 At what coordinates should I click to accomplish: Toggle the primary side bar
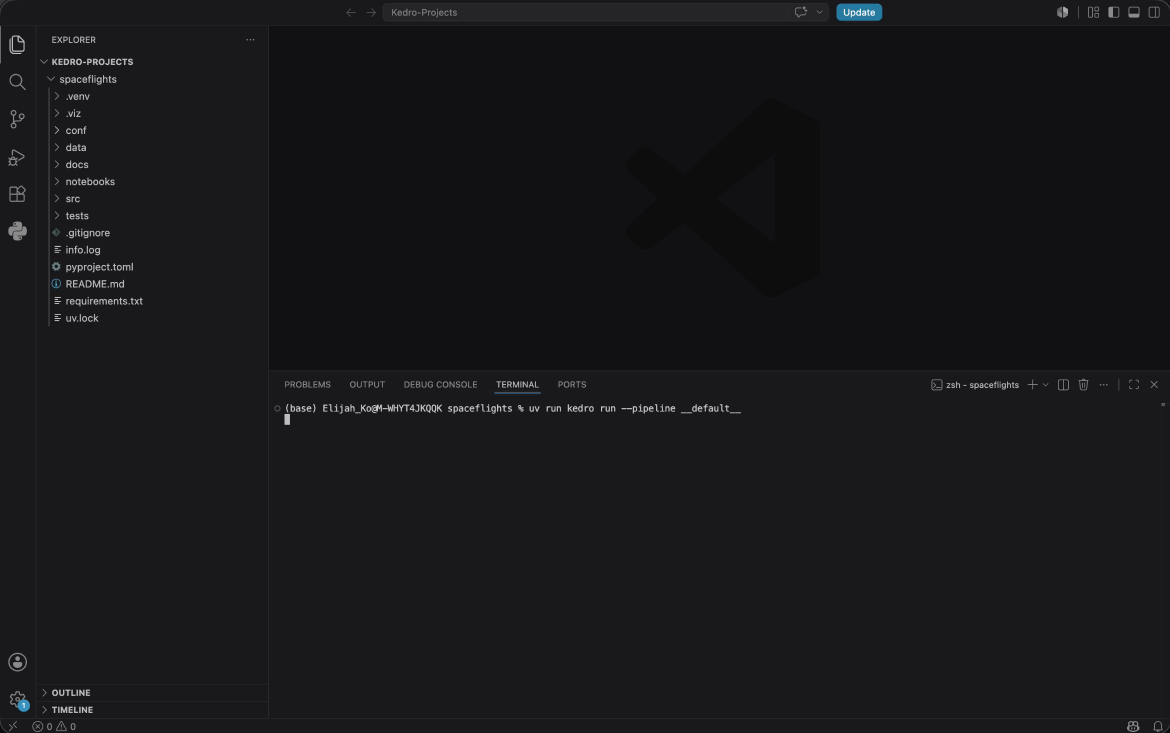(x=1113, y=12)
